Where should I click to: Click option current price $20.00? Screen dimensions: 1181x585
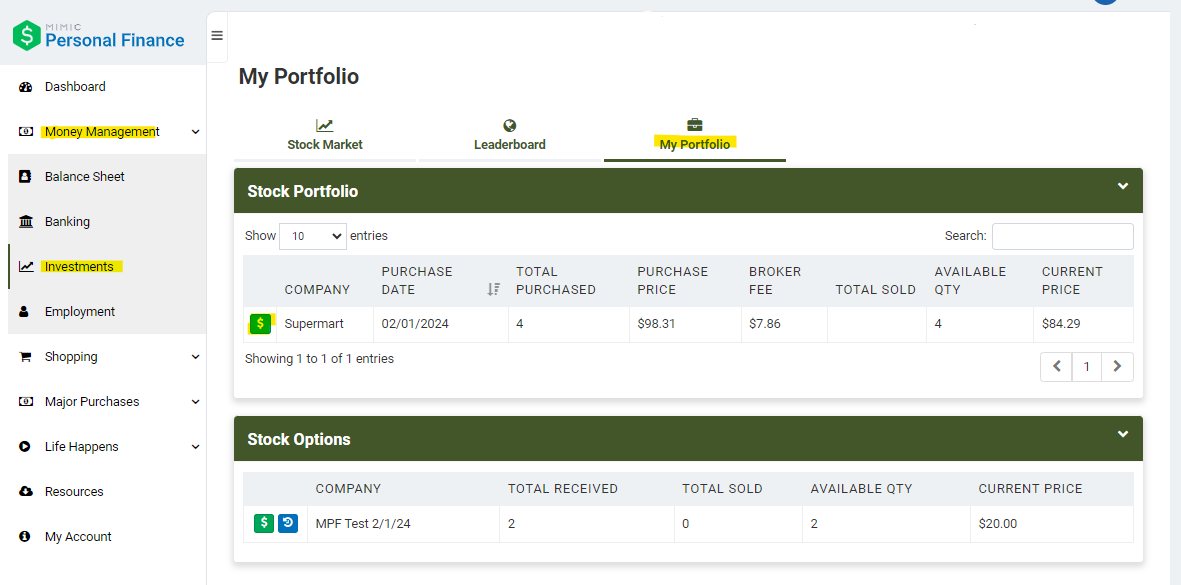point(1051,523)
